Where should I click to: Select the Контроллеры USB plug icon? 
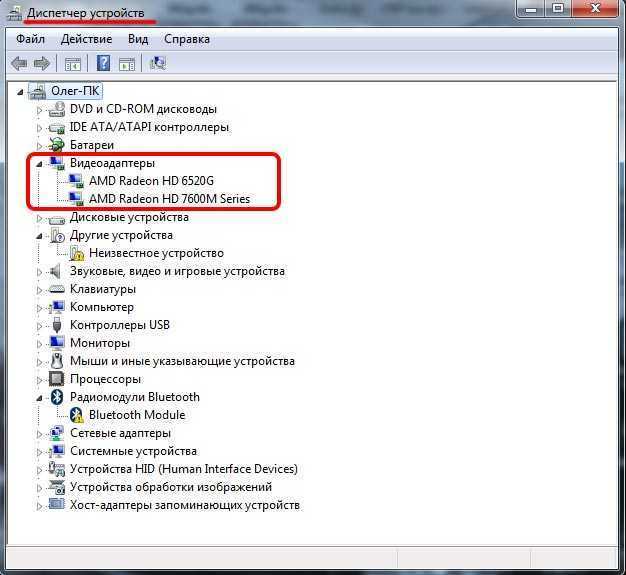coord(57,325)
